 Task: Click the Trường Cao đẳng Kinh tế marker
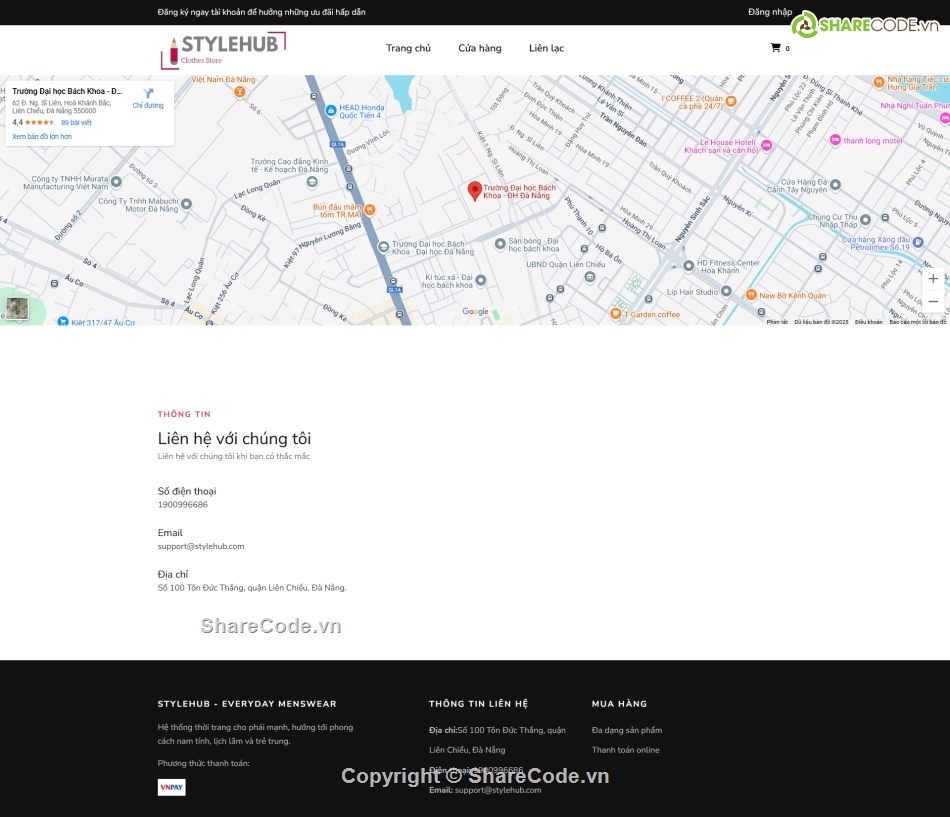[x=312, y=181]
